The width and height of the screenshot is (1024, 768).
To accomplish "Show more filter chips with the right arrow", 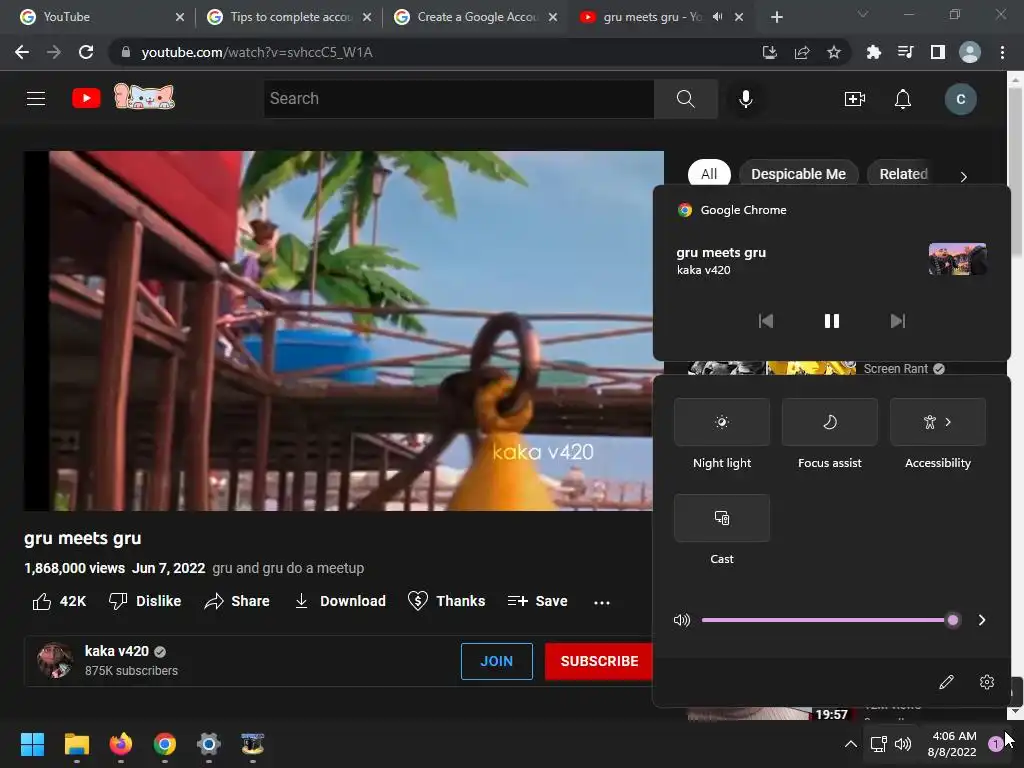I will coord(963,176).
